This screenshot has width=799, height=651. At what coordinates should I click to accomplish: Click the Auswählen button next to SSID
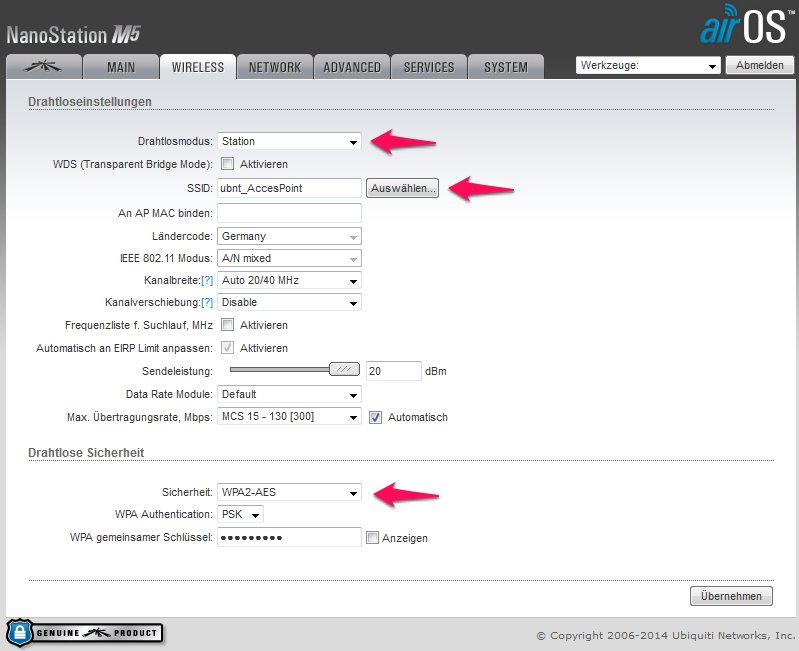(x=402, y=188)
